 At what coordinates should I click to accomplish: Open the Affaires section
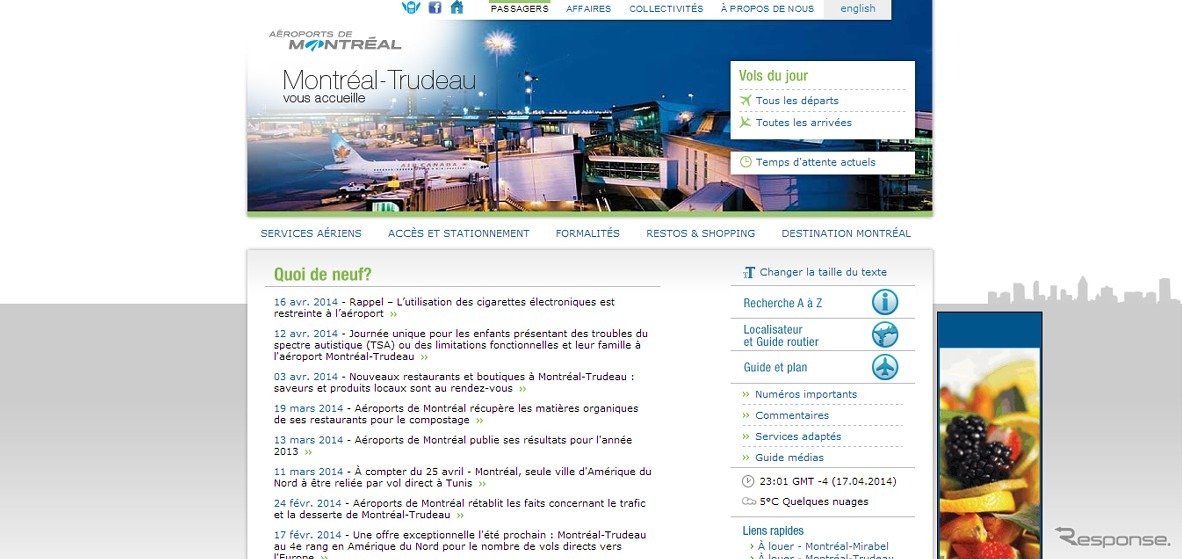tap(589, 9)
